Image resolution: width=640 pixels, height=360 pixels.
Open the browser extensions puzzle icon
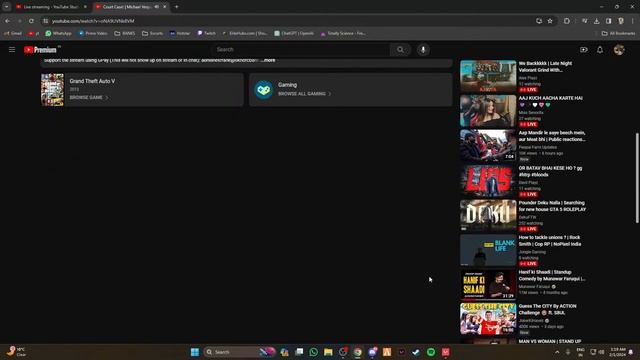(567, 21)
